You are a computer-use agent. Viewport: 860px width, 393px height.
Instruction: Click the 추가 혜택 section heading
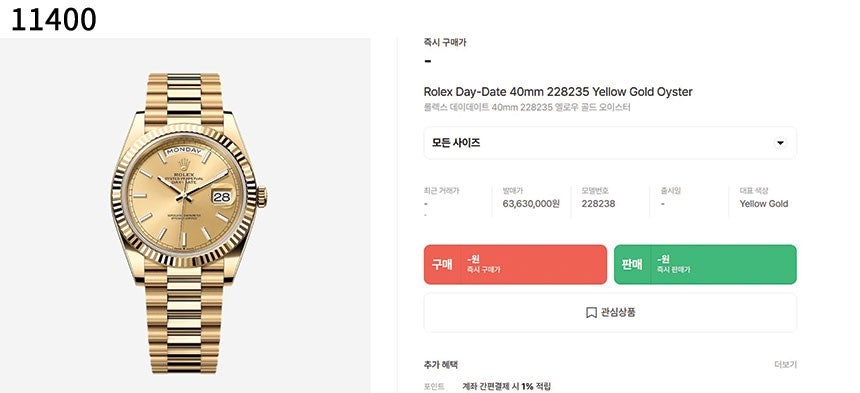click(x=440, y=364)
